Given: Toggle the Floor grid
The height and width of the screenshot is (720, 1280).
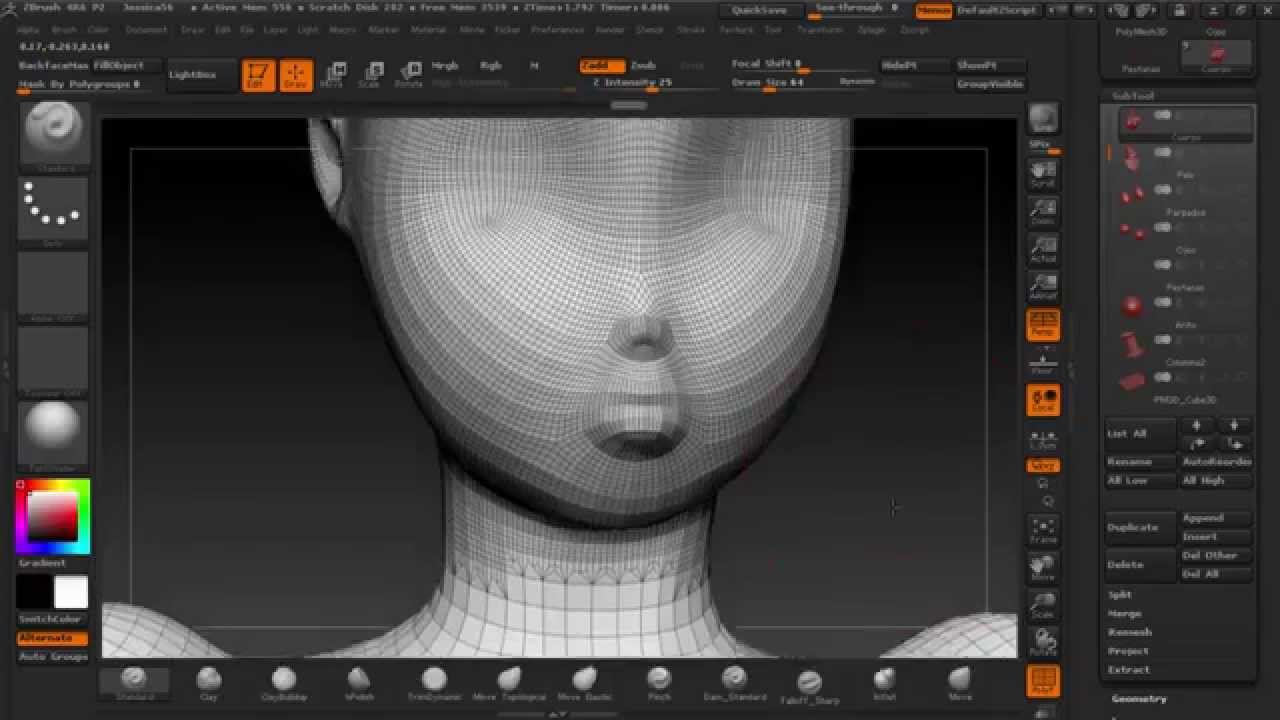Looking at the screenshot, I should tap(1043, 364).
